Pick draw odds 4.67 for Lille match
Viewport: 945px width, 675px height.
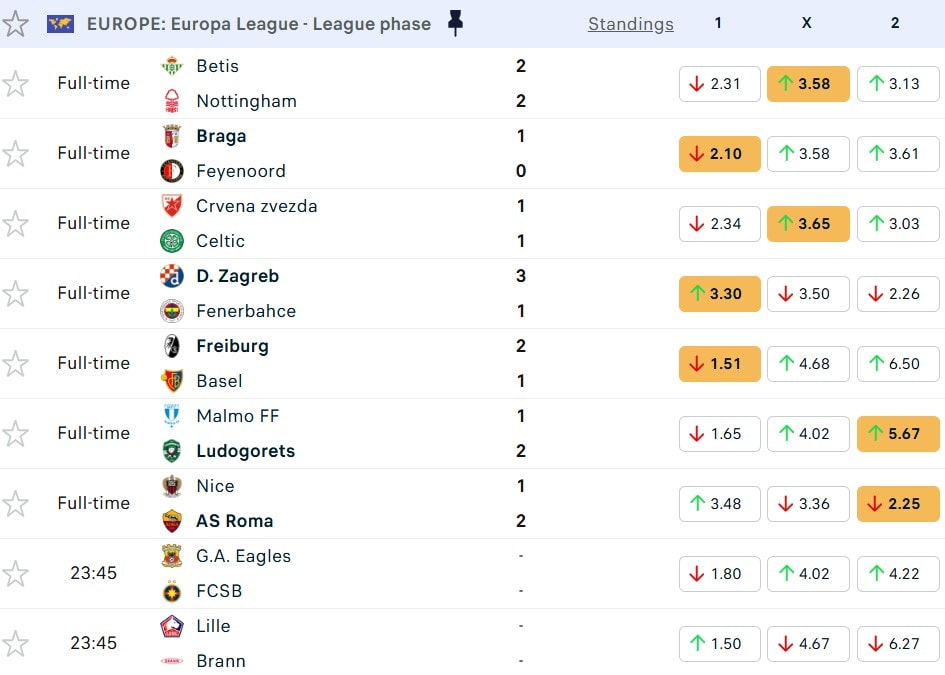[808, 643]
